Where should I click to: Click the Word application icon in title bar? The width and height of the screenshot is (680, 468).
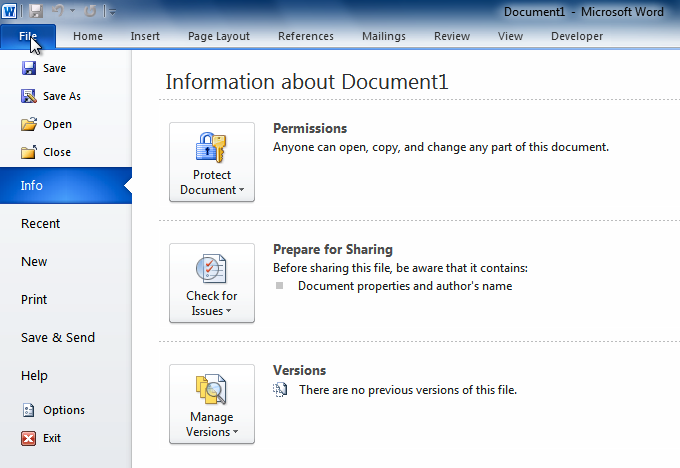pyautogui.click(x=10, y=11)
